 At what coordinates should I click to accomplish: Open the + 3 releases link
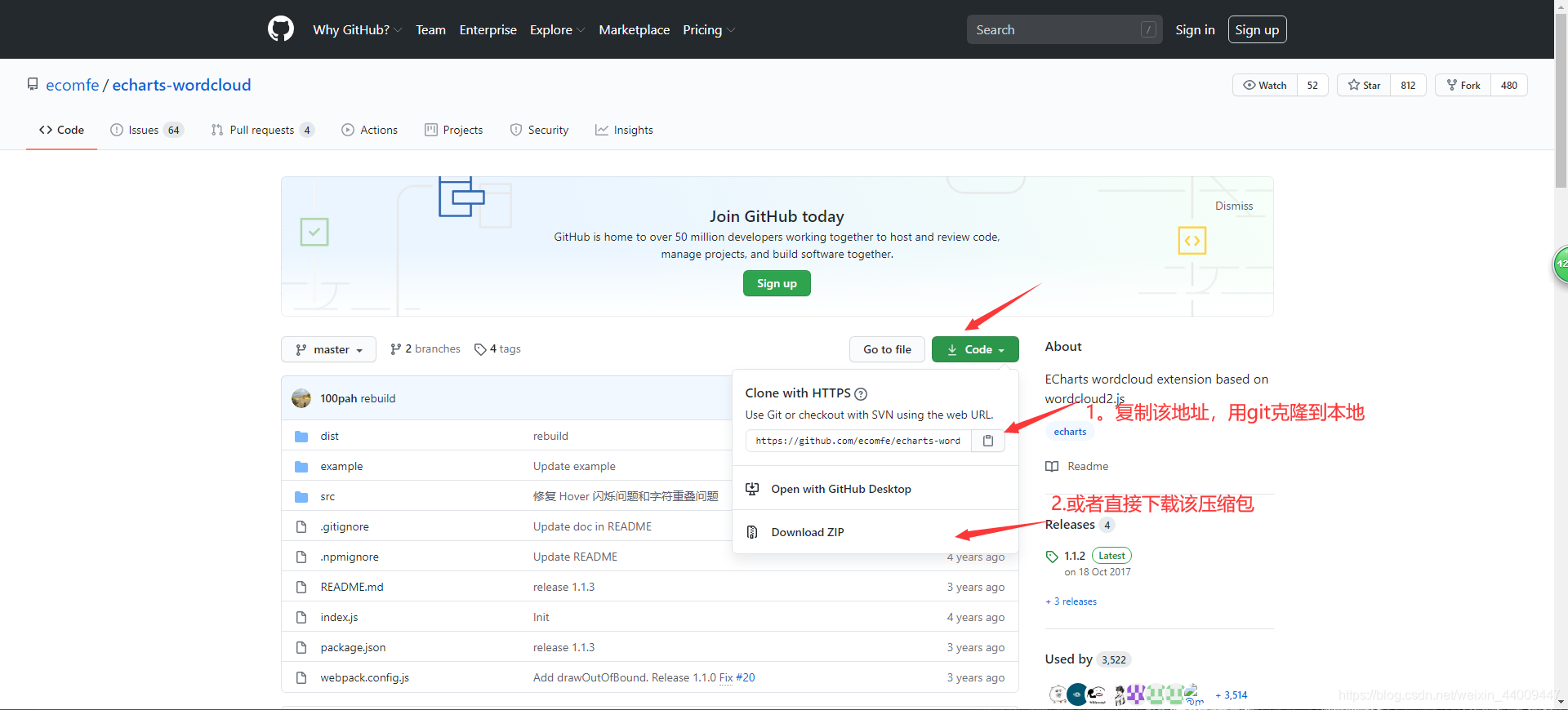(1071, 601)
